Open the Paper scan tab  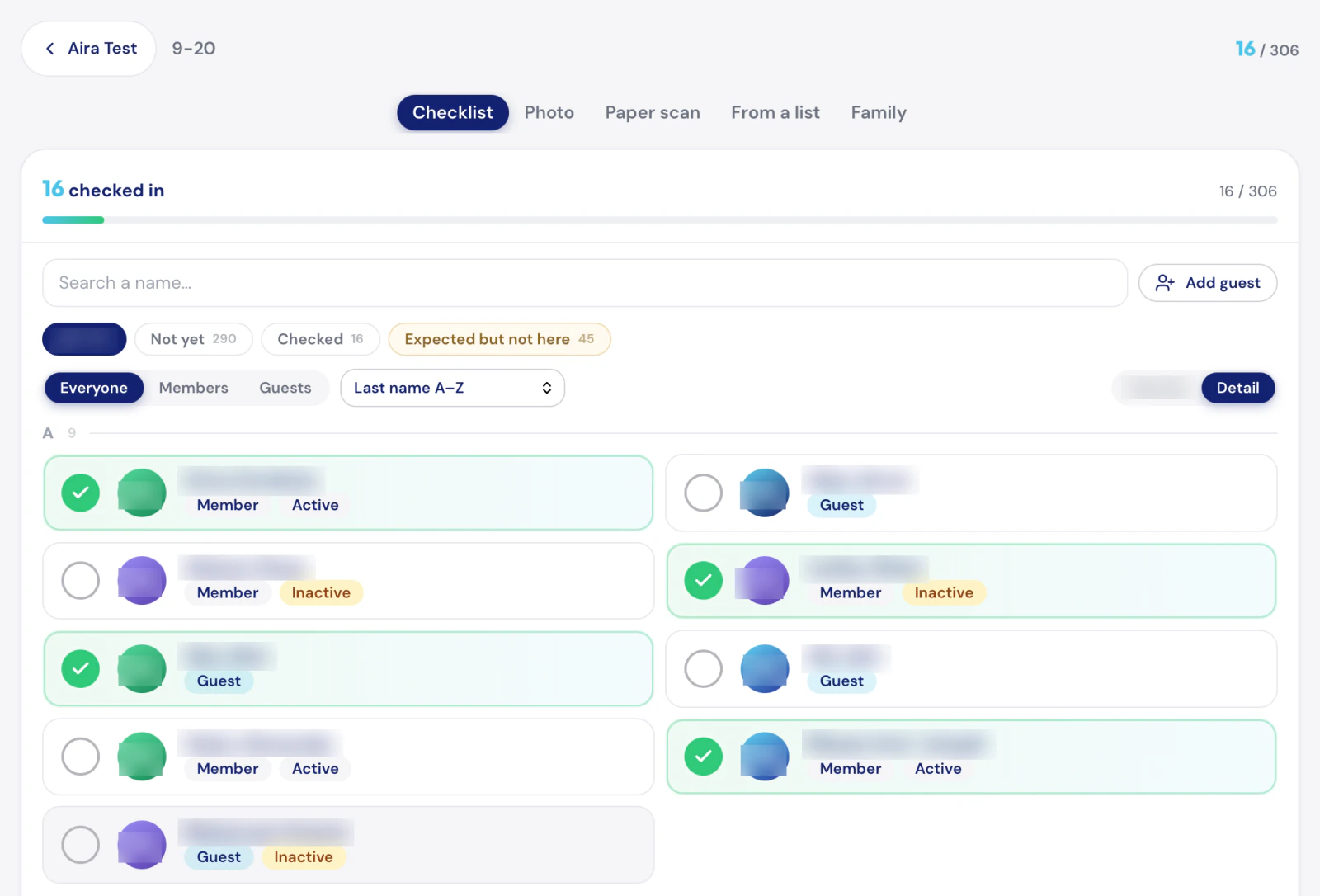point(653,113)
